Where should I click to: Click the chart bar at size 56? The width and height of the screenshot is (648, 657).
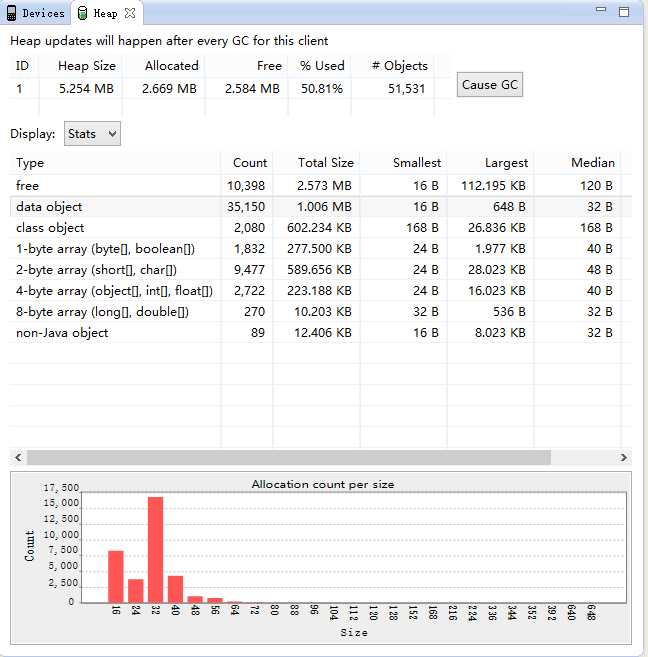tap(215, 600)
